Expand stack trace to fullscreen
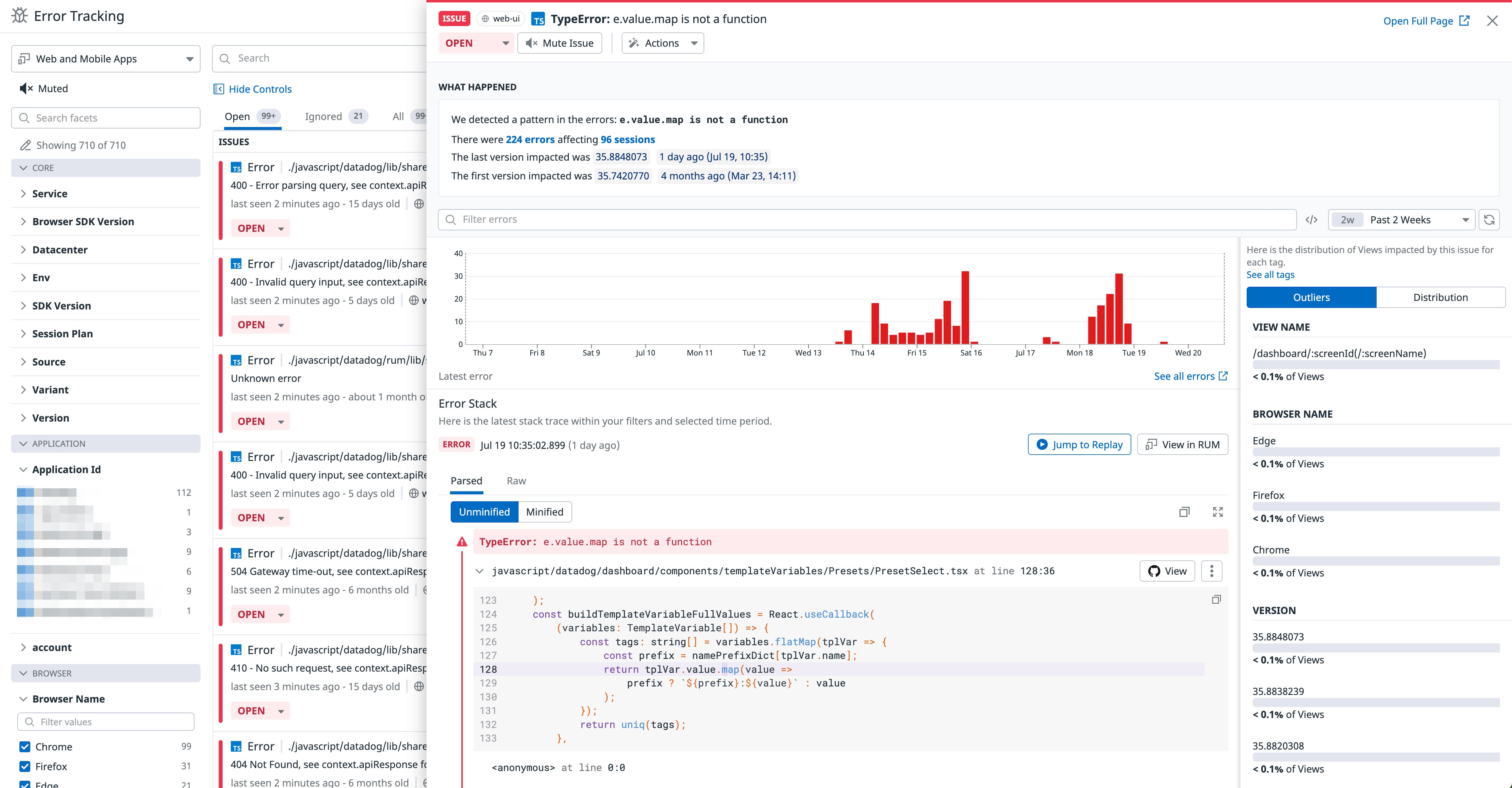Screen dimensions: 1512x788 coord(1218,511)
